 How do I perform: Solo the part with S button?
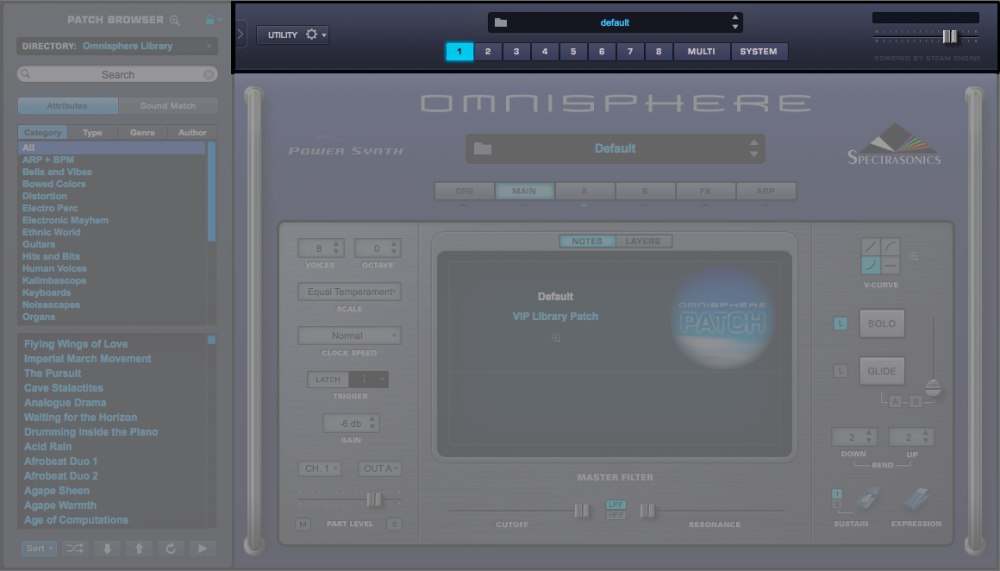pos(394,524)
